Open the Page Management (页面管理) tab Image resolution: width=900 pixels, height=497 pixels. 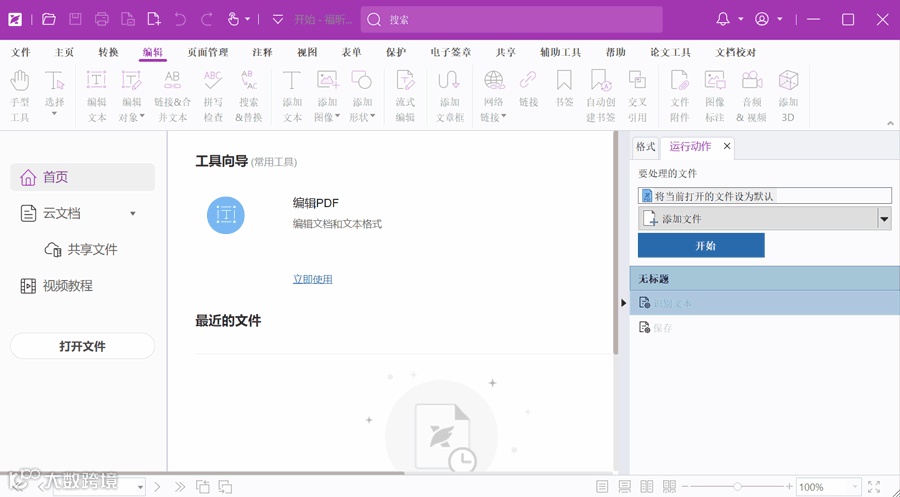click(208, 52)
